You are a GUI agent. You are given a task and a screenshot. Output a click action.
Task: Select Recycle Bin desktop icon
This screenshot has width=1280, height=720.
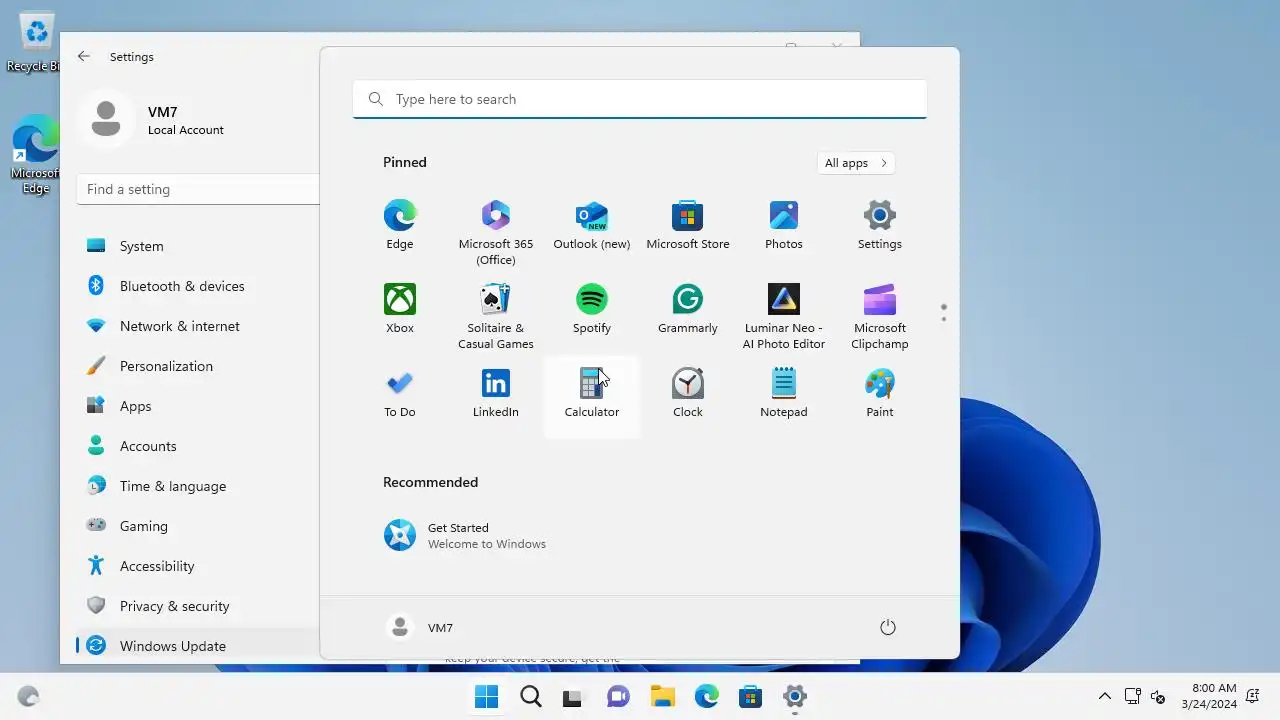click(33, 42)
